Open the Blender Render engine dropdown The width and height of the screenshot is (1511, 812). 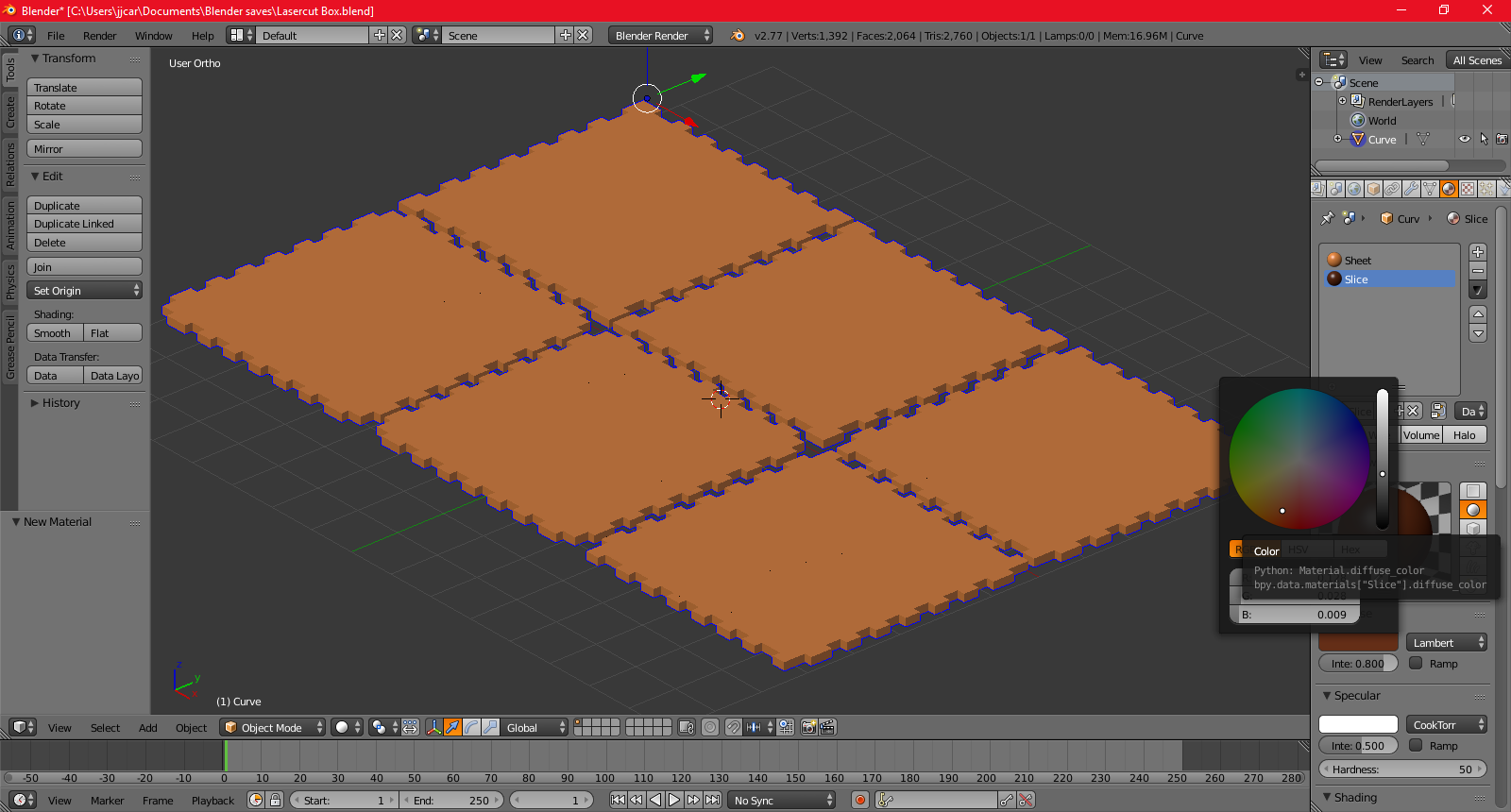[x=660, y=35]
